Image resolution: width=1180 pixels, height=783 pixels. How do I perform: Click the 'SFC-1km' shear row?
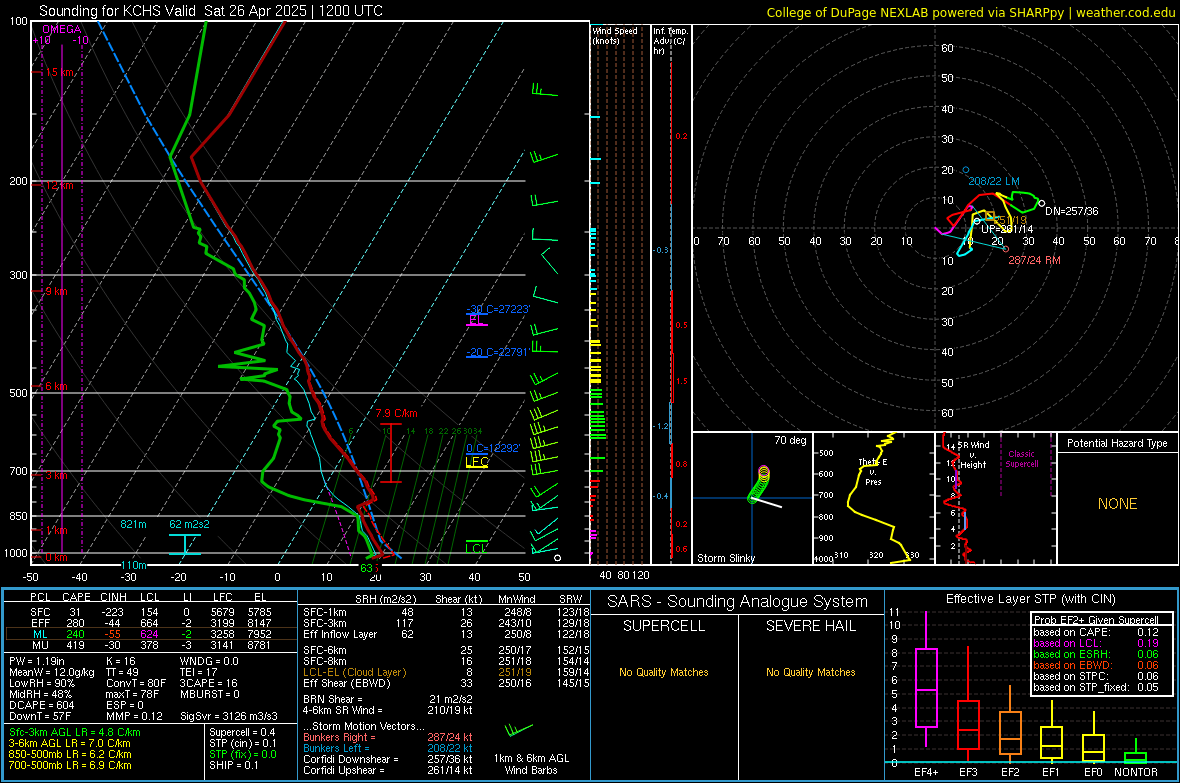446,612
